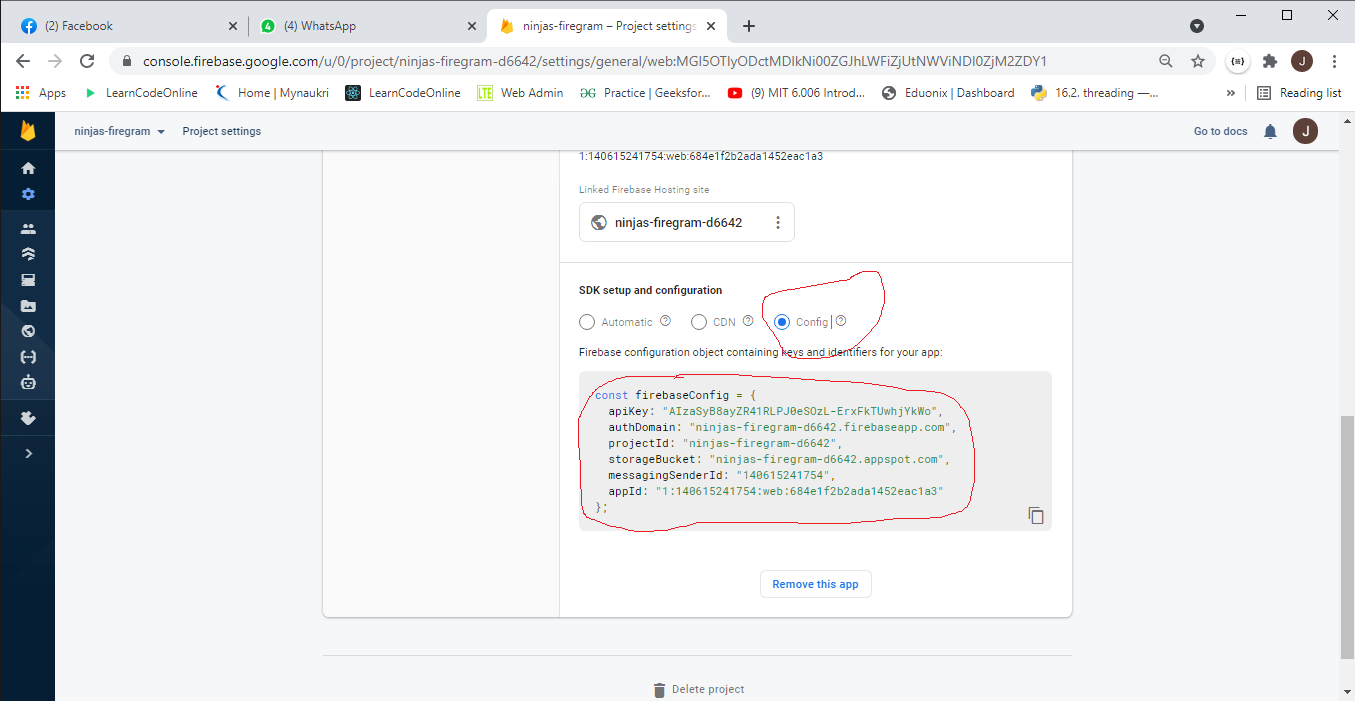Open the curly-braces browser extension icon

coord(1238,61)
